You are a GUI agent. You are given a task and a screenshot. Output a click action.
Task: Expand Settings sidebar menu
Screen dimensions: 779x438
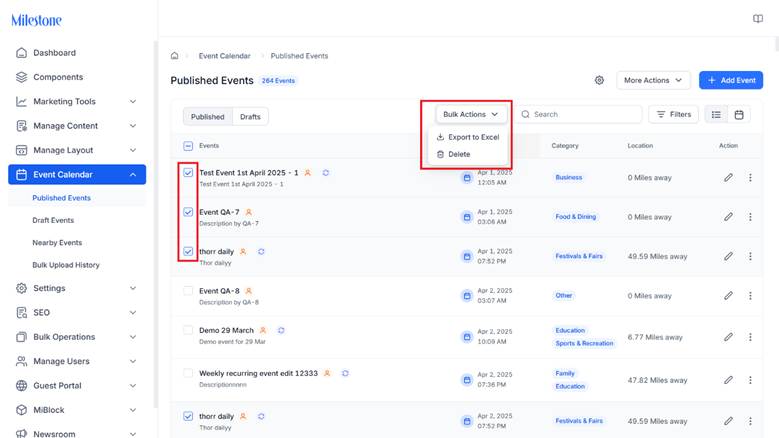133,288
